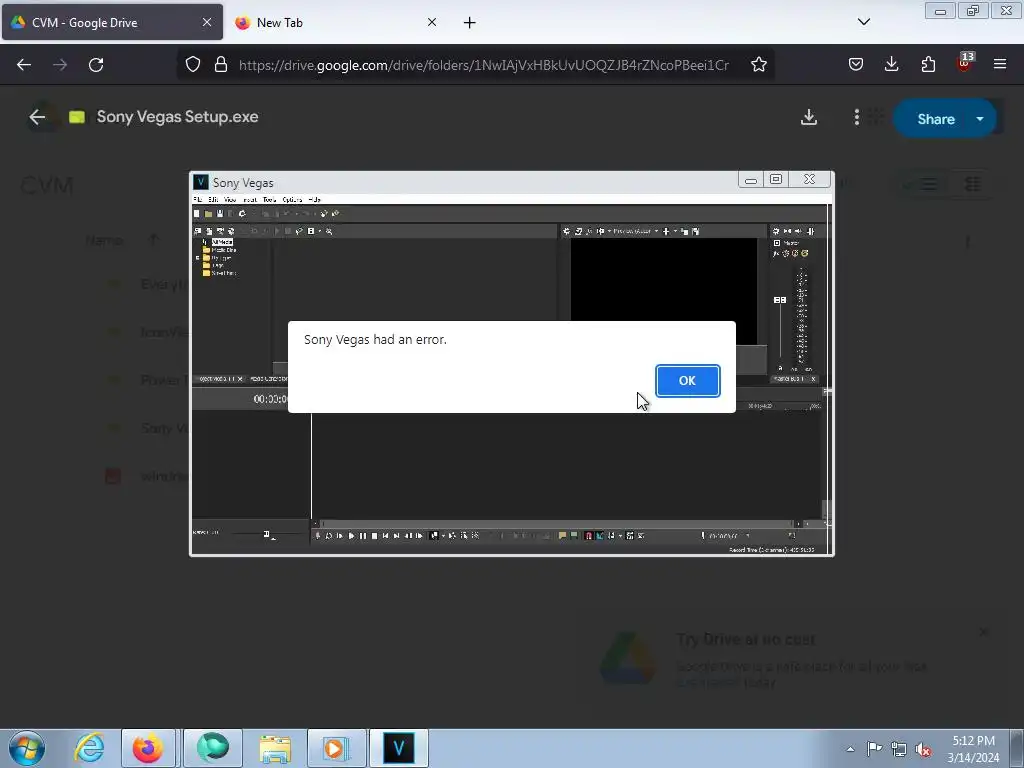Click the Record button in transport bar

317,536
